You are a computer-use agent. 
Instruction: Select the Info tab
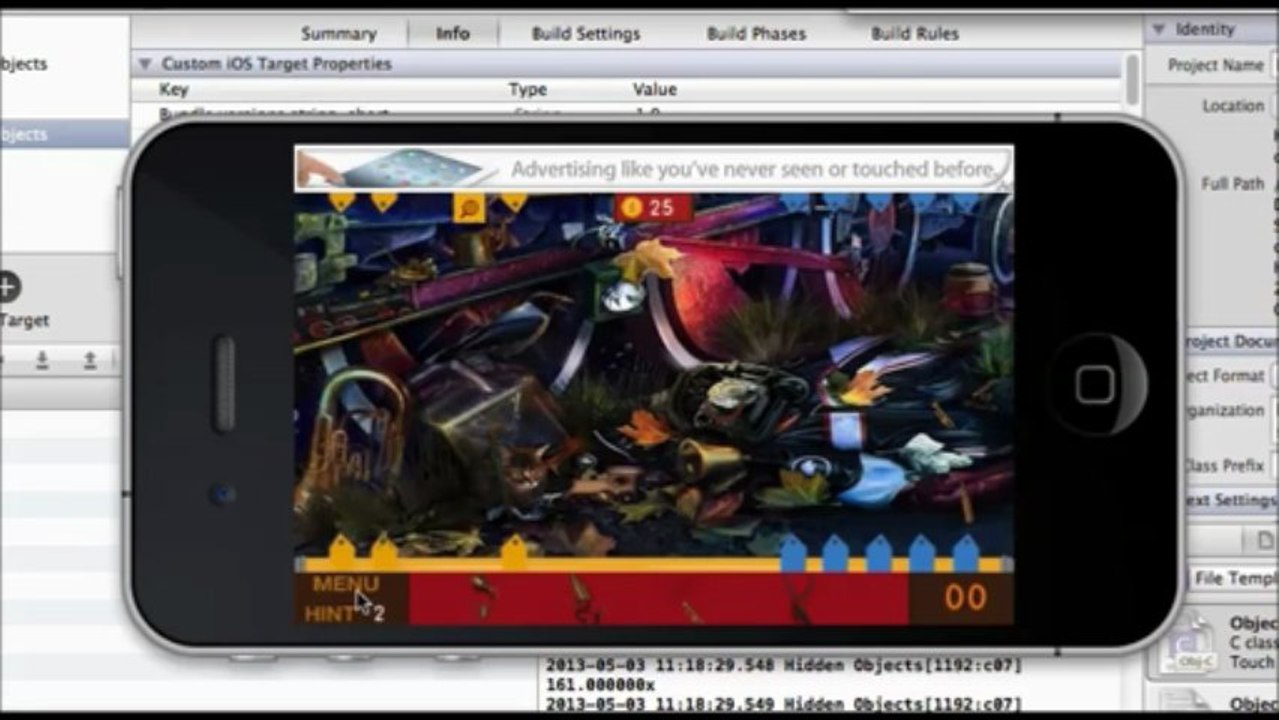(452, 33)
